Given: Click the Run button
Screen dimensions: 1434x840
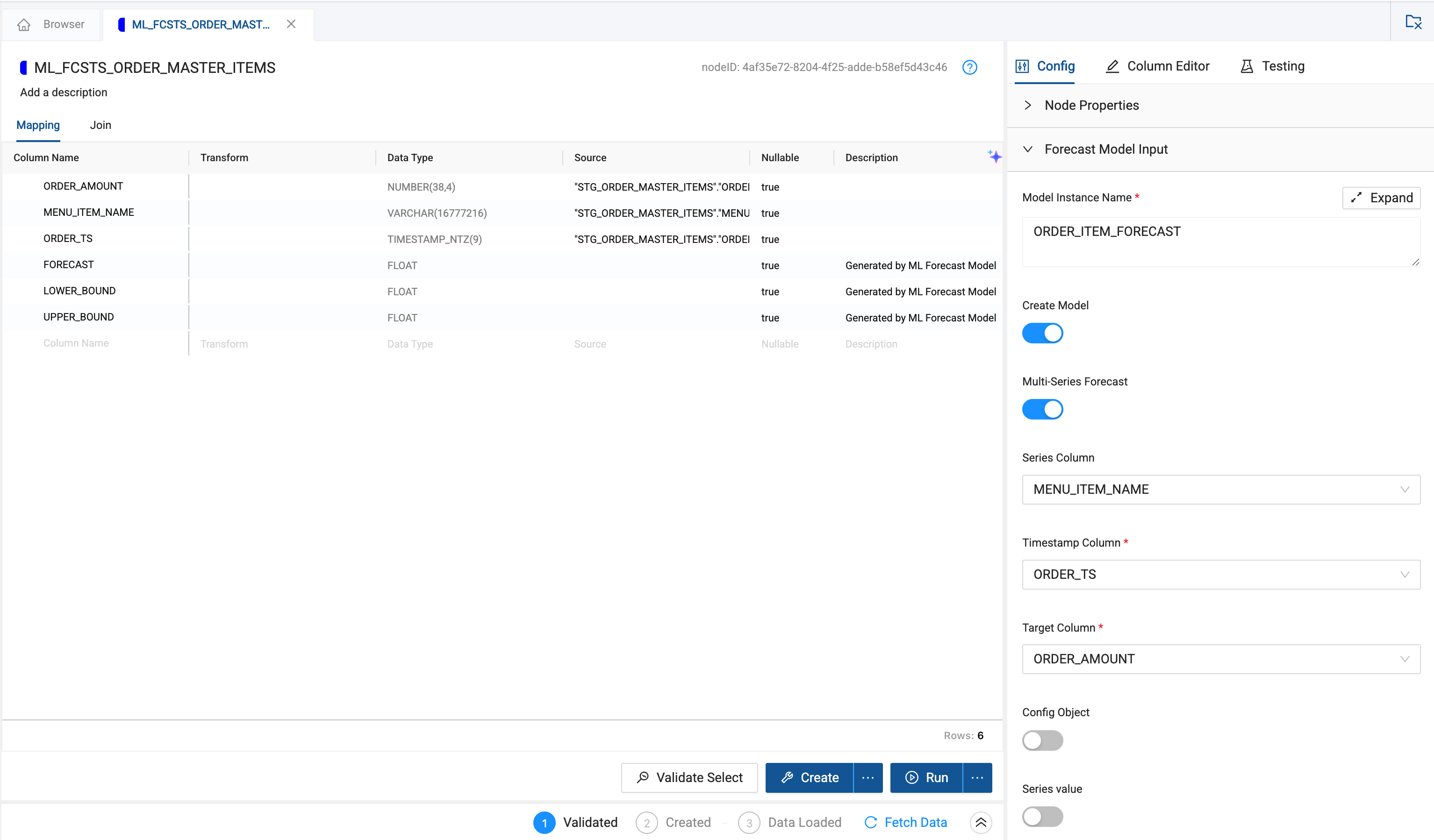Looking at the screenshot, I should coord(926,777).
